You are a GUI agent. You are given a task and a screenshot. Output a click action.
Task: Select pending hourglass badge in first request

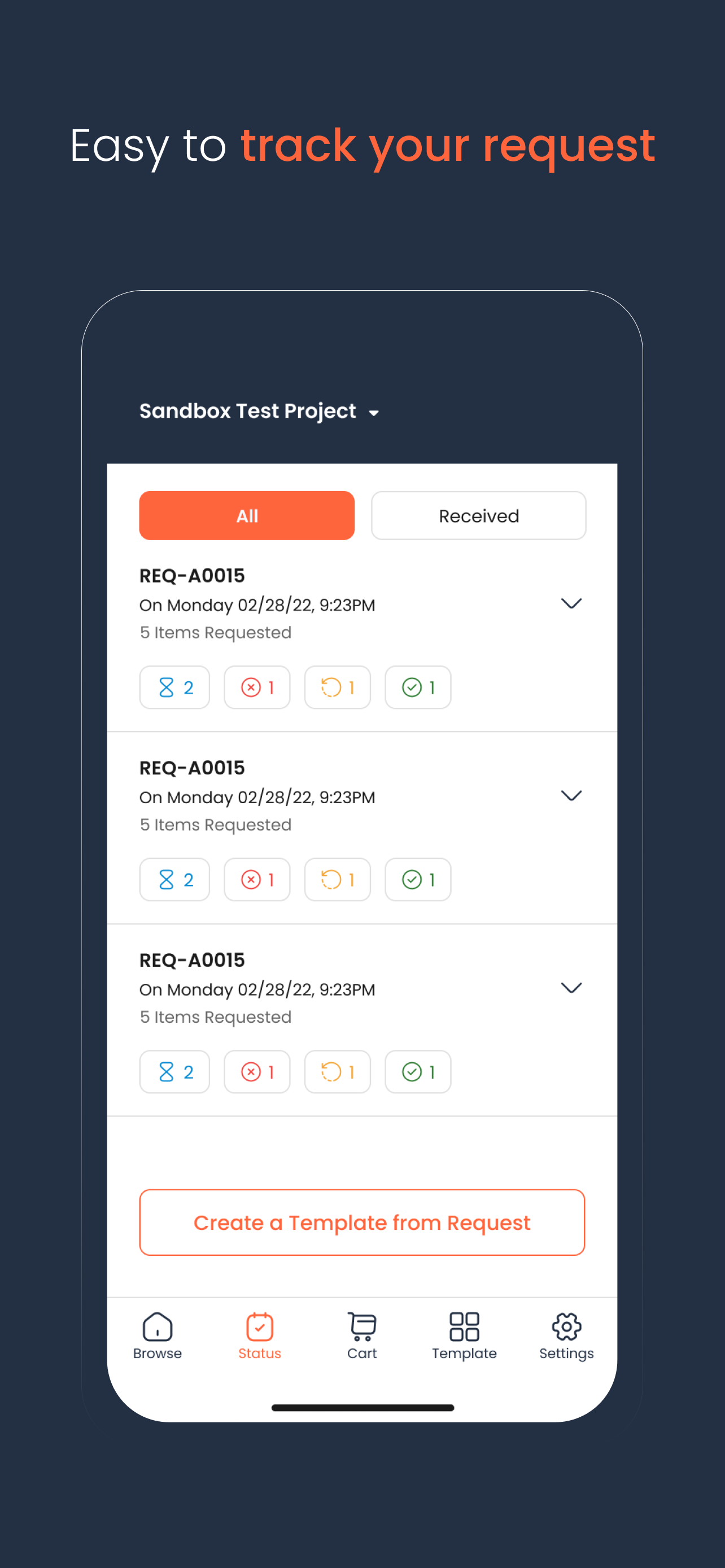174,687
